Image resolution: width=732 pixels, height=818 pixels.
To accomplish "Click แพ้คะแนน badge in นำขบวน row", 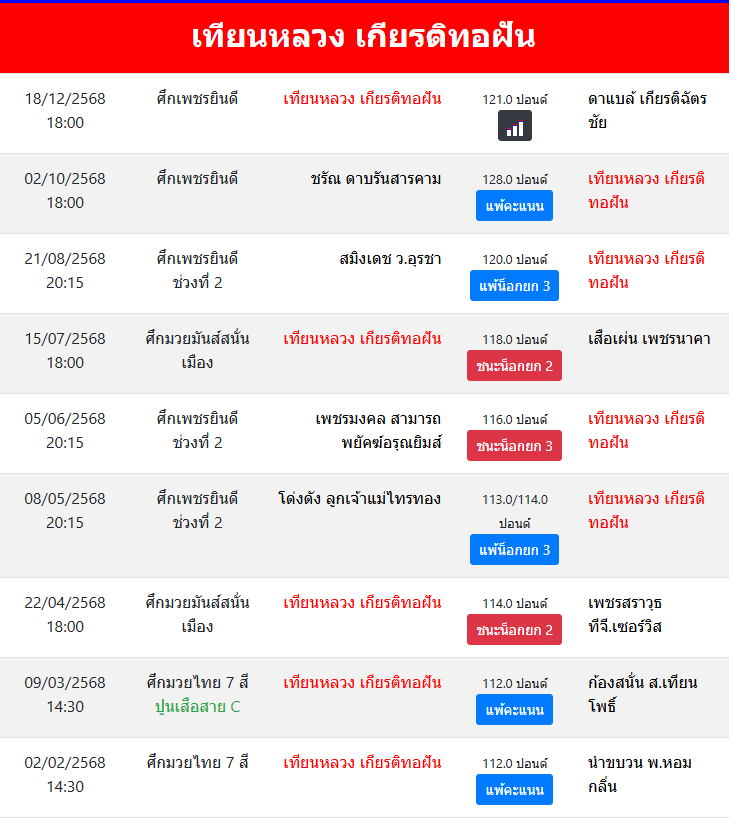I will pyautogui.click(x=514, y=790).
